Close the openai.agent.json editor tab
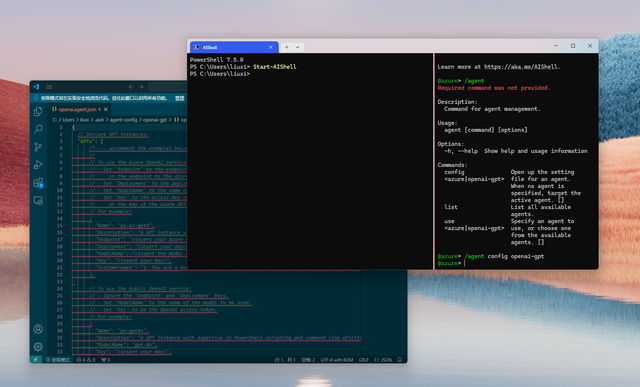The height and width of the screenshot is (387, 640). (106, 109)
